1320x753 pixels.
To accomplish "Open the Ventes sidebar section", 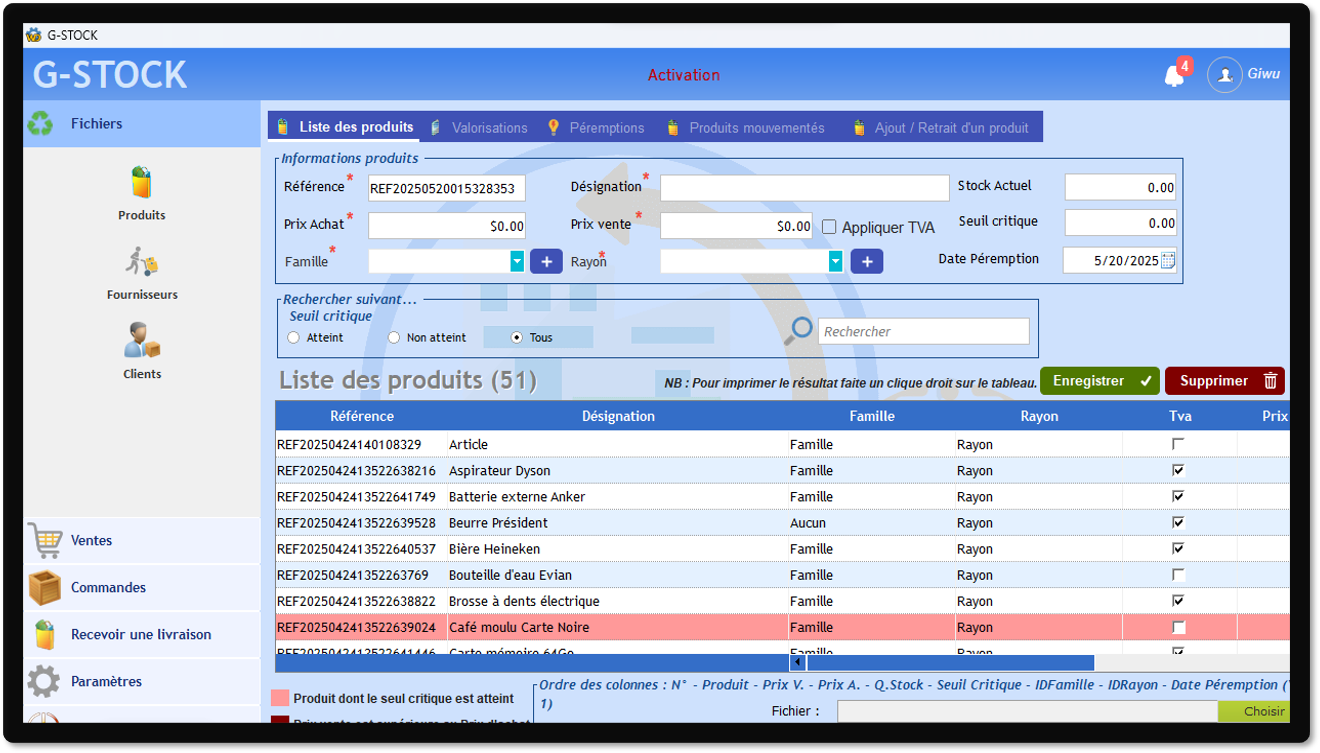I will [x=142, y=541].
